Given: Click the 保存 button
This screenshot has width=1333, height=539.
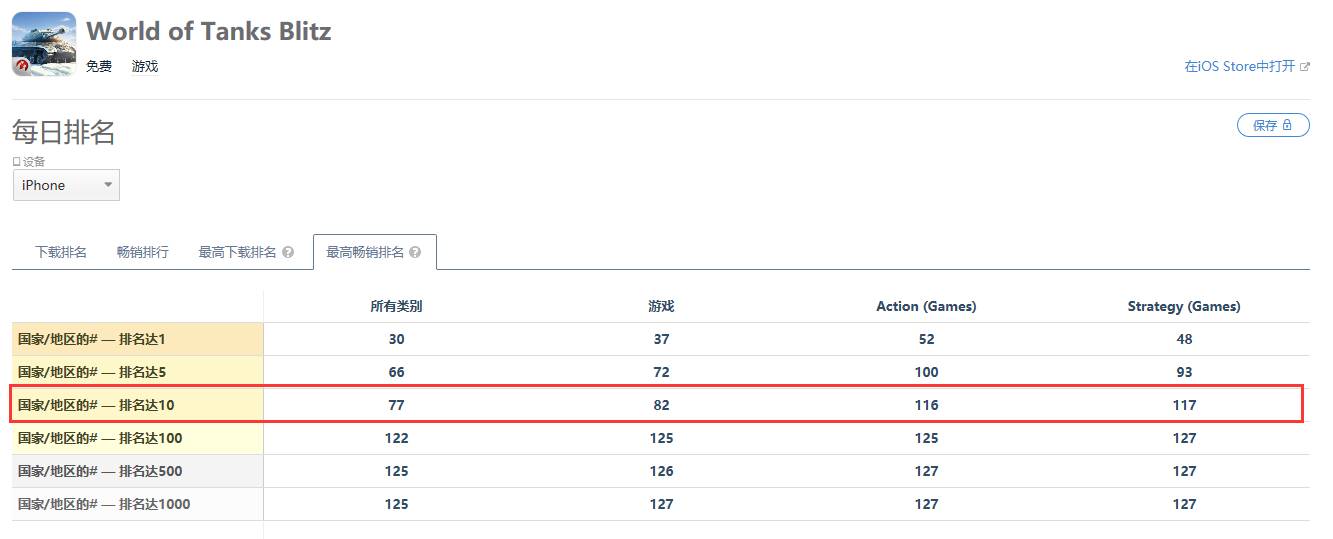Looking at the screenshot, I should pyautogui.click(x=1272, y=125).
